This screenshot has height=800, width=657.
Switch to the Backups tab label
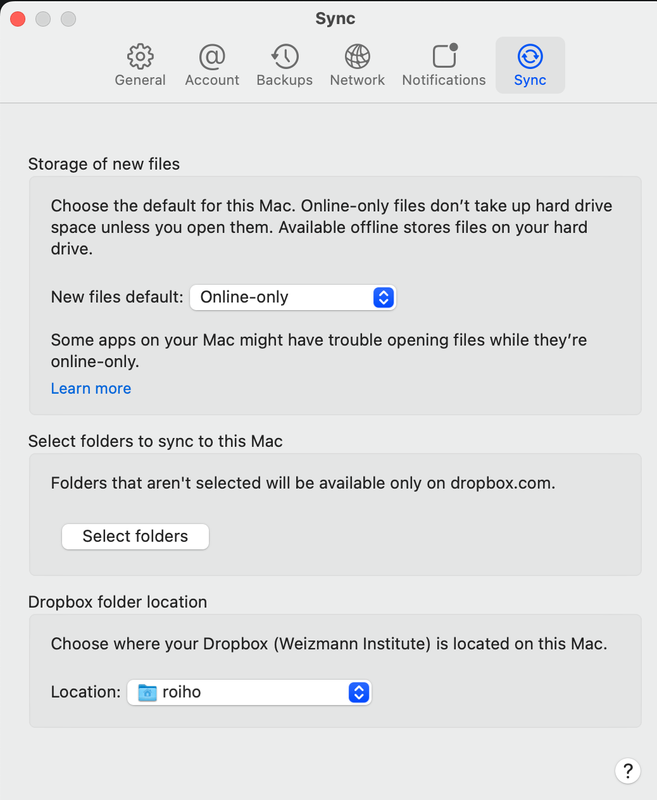pyautogui.click(x=284, y=80)
